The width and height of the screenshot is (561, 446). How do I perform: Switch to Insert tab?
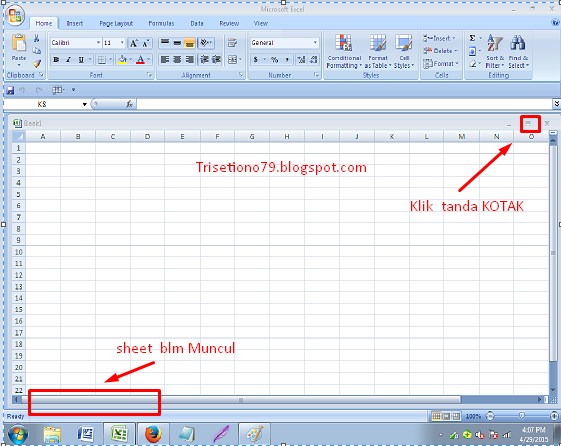[74, 24]
